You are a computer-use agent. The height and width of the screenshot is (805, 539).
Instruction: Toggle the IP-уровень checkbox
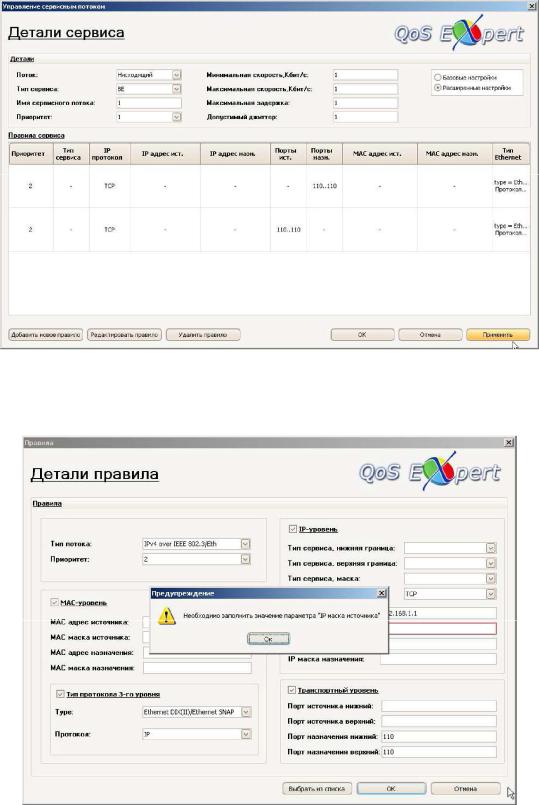point(293,529)
